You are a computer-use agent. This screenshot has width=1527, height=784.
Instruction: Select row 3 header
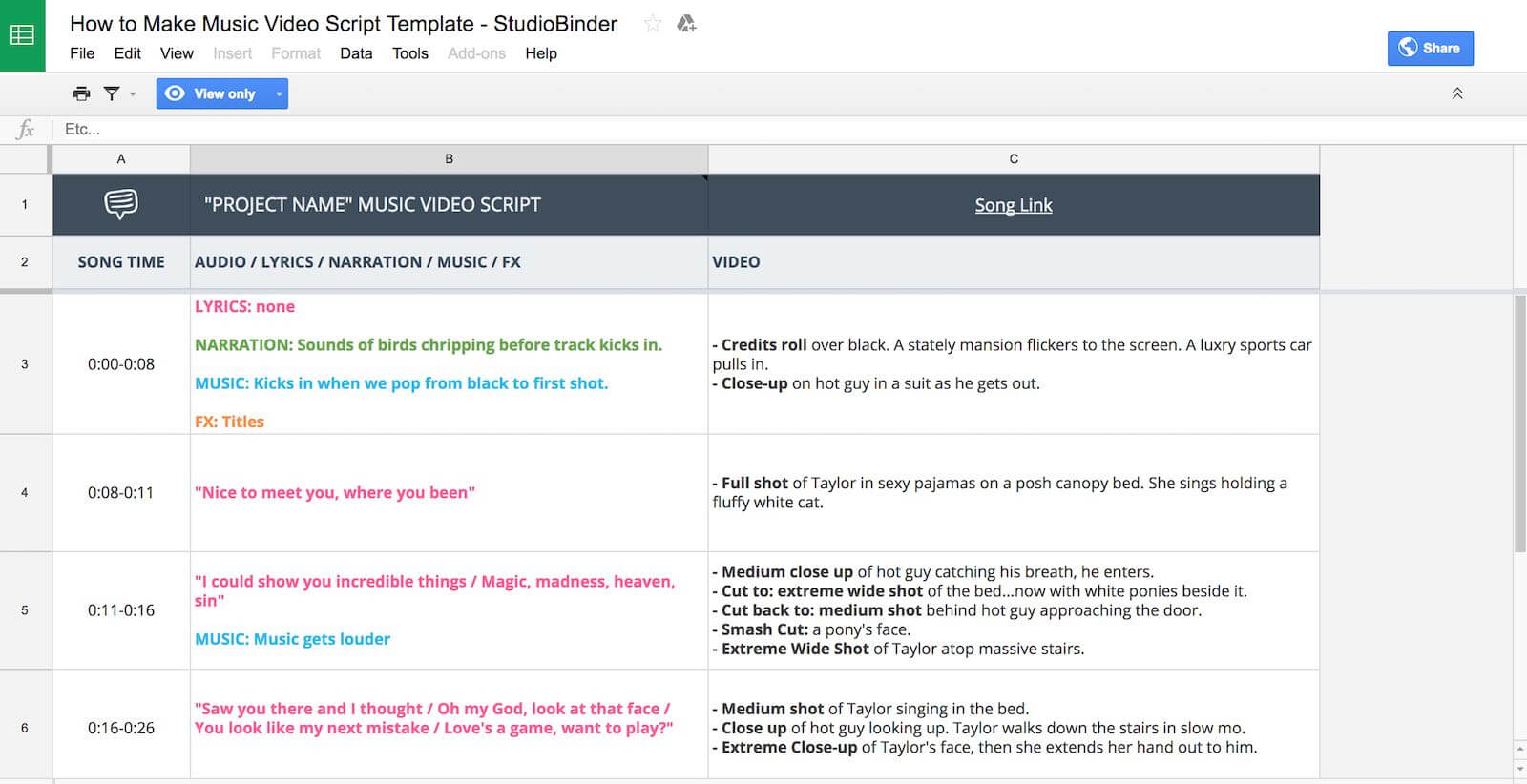(x=25, y=363)
